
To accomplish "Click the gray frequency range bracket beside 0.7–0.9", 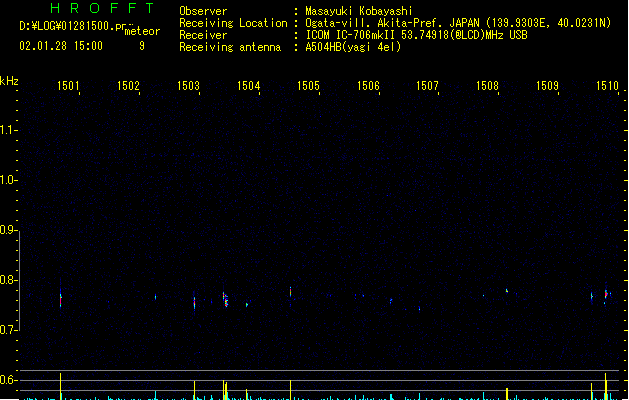I will 19,280.
